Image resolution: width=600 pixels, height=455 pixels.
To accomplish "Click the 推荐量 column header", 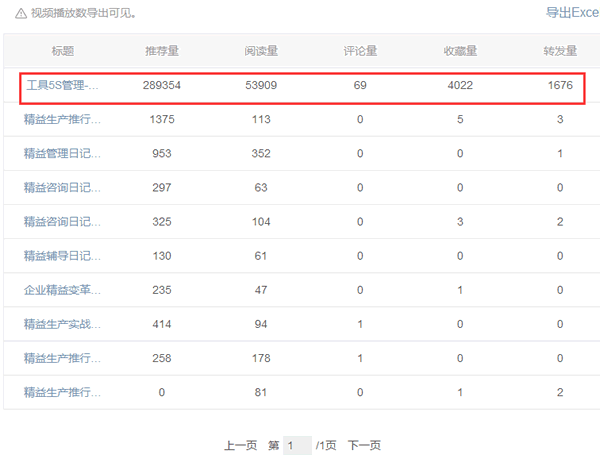I will pos(163,51).
